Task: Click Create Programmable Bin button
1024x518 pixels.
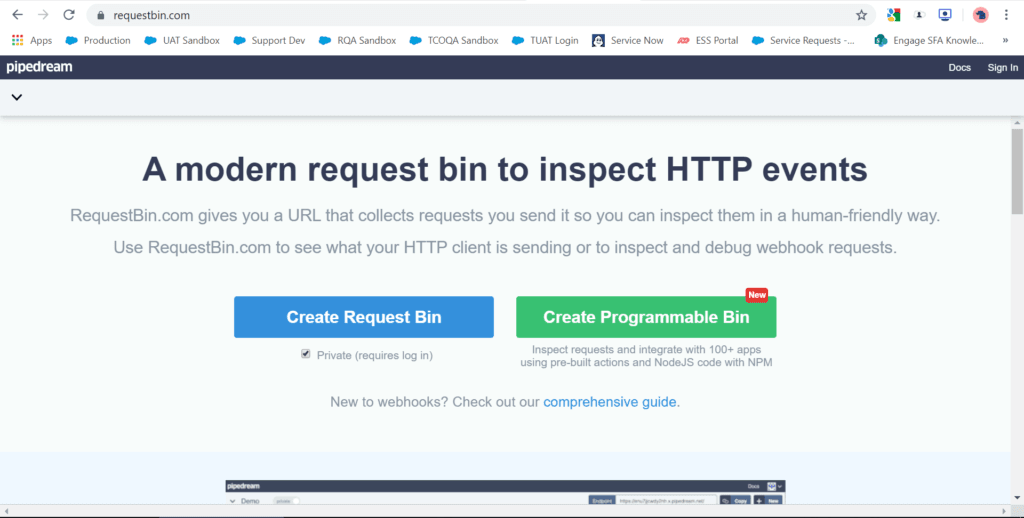Action: click(x=646, y=317)
